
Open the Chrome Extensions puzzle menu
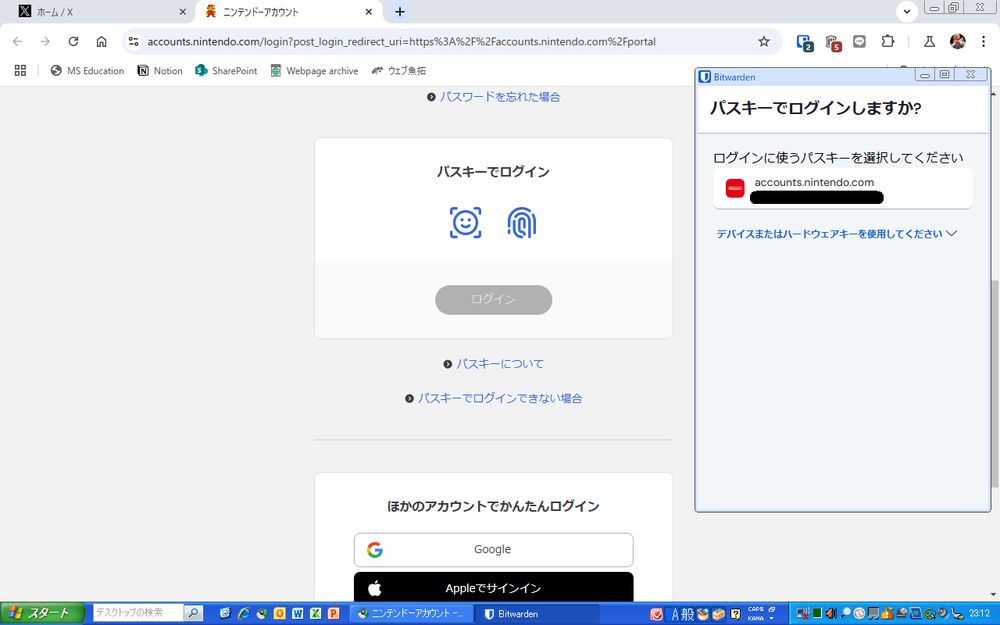(x=888, y=41)
